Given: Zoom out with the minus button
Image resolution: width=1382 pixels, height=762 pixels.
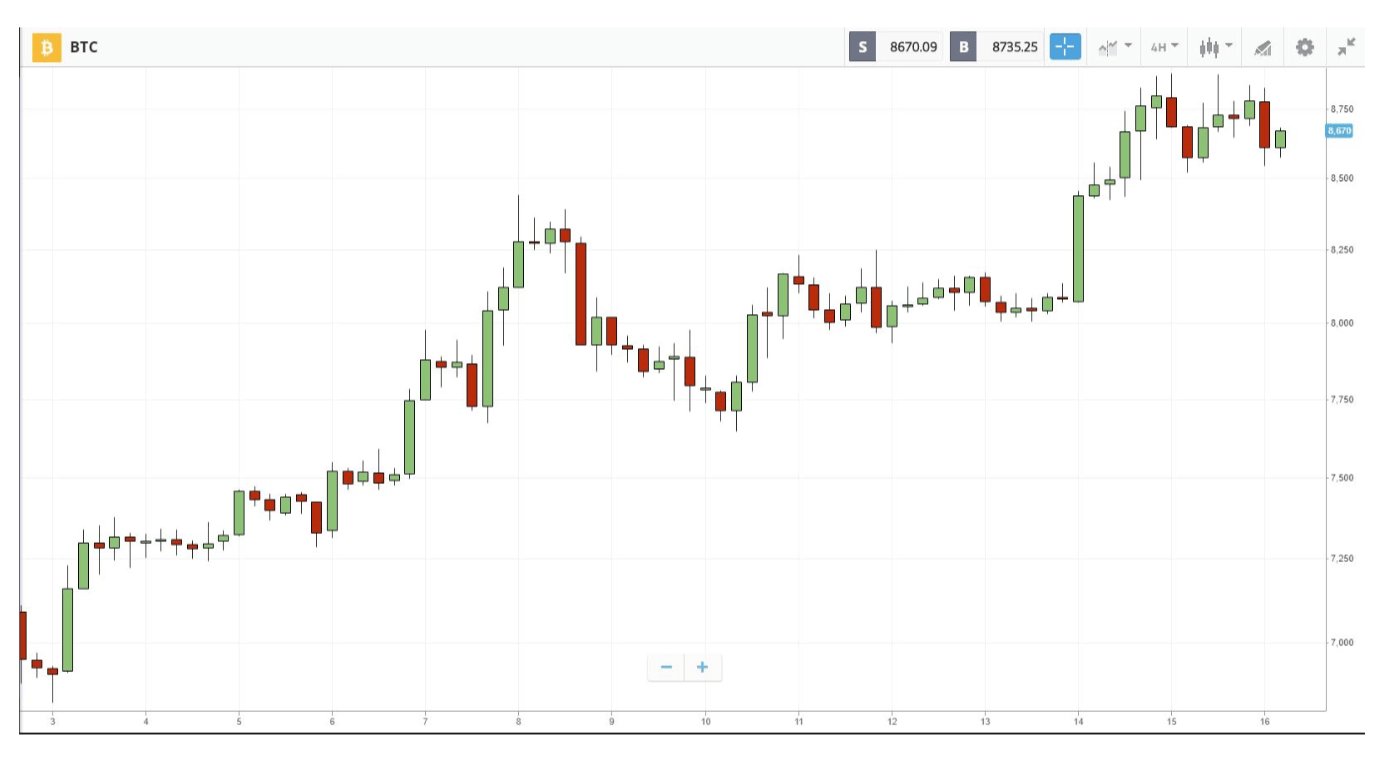Looking at the screenshot, I should (666, 667).
